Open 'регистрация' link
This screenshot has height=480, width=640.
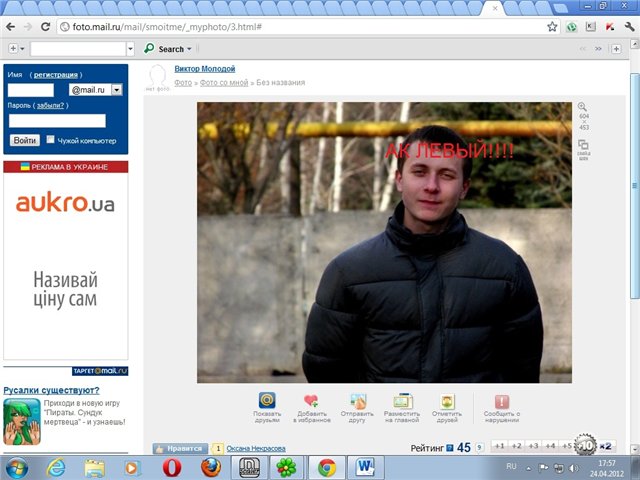coord(56,75)
